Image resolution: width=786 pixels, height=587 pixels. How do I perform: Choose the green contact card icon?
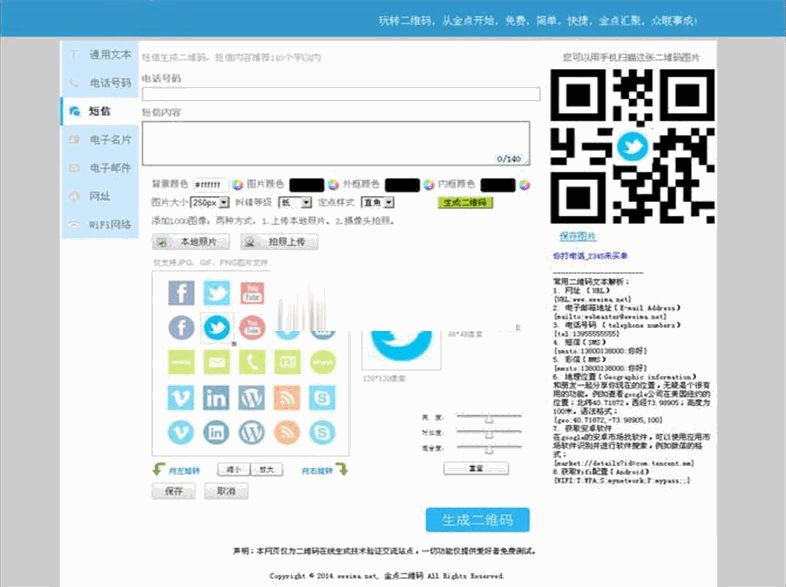287,362
